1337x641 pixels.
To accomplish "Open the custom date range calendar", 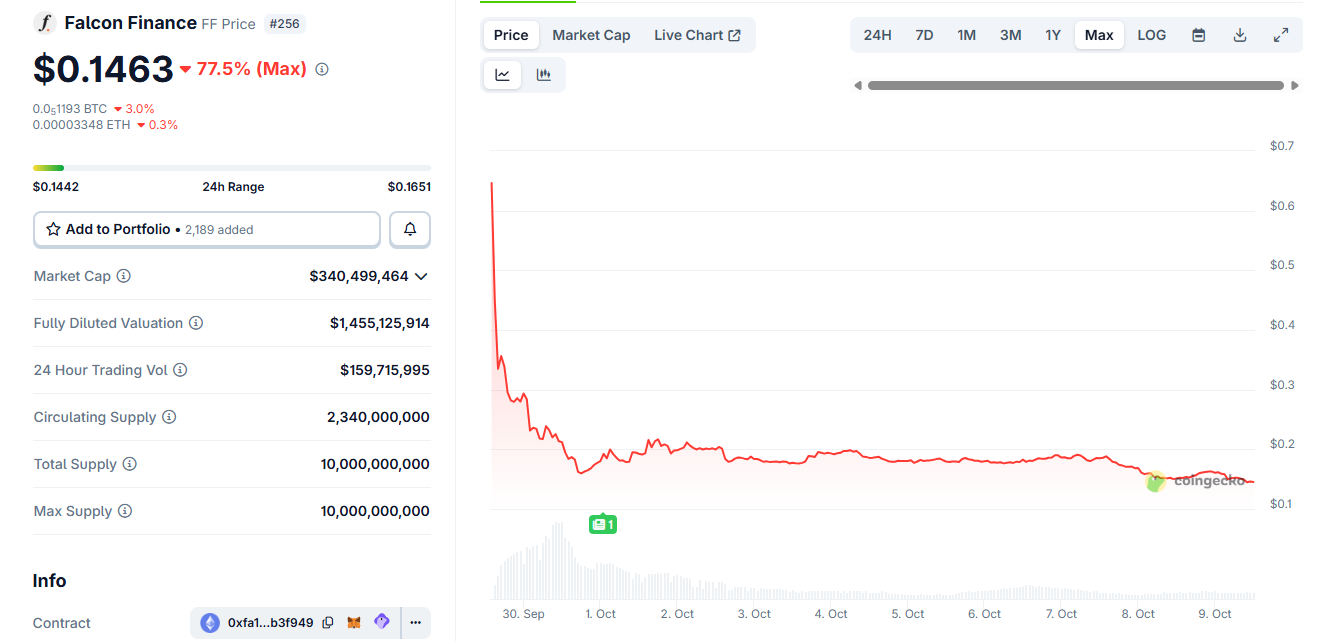I will click(1198, 34).
